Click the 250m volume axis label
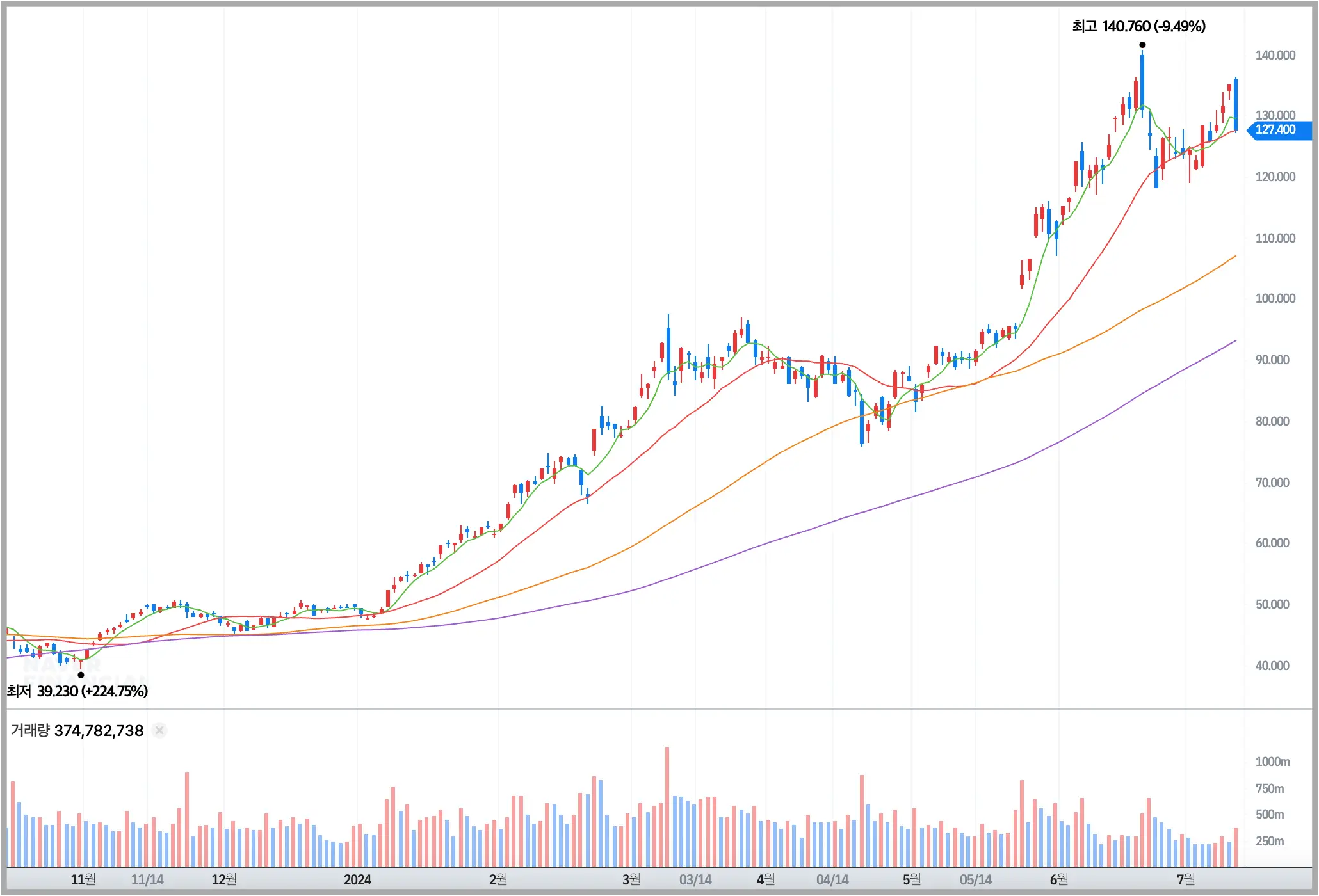1319x896 pixels. pyautogui.click(x=1270, y=841)
